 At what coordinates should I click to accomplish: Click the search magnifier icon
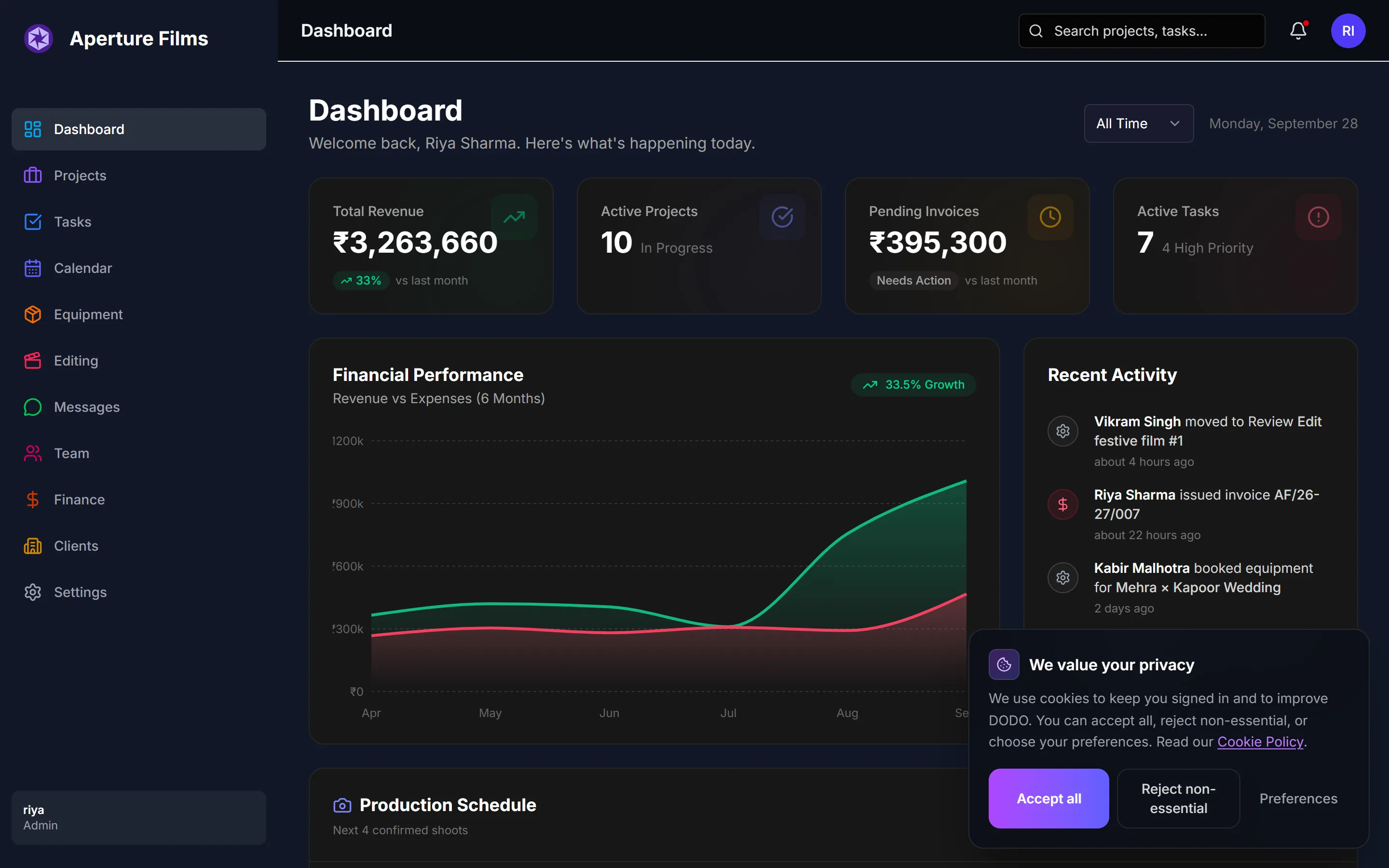[1036, 31]
